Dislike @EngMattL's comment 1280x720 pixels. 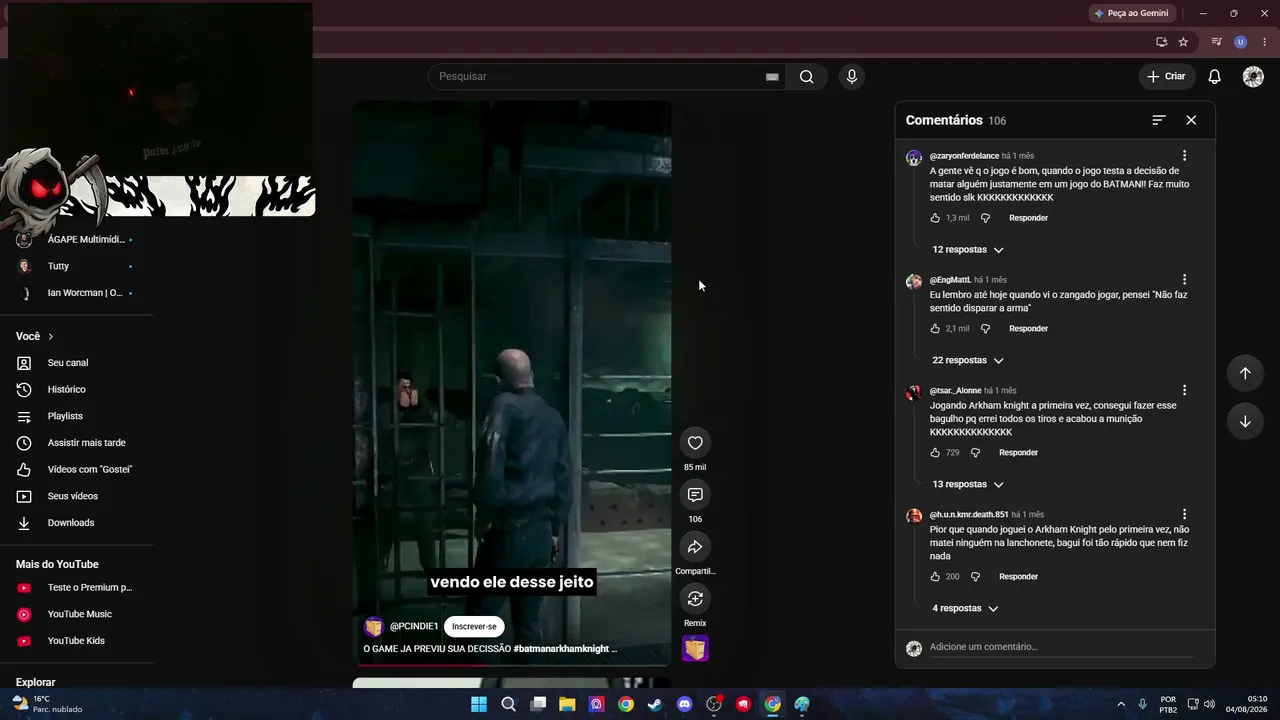click(x=985, y=329)
